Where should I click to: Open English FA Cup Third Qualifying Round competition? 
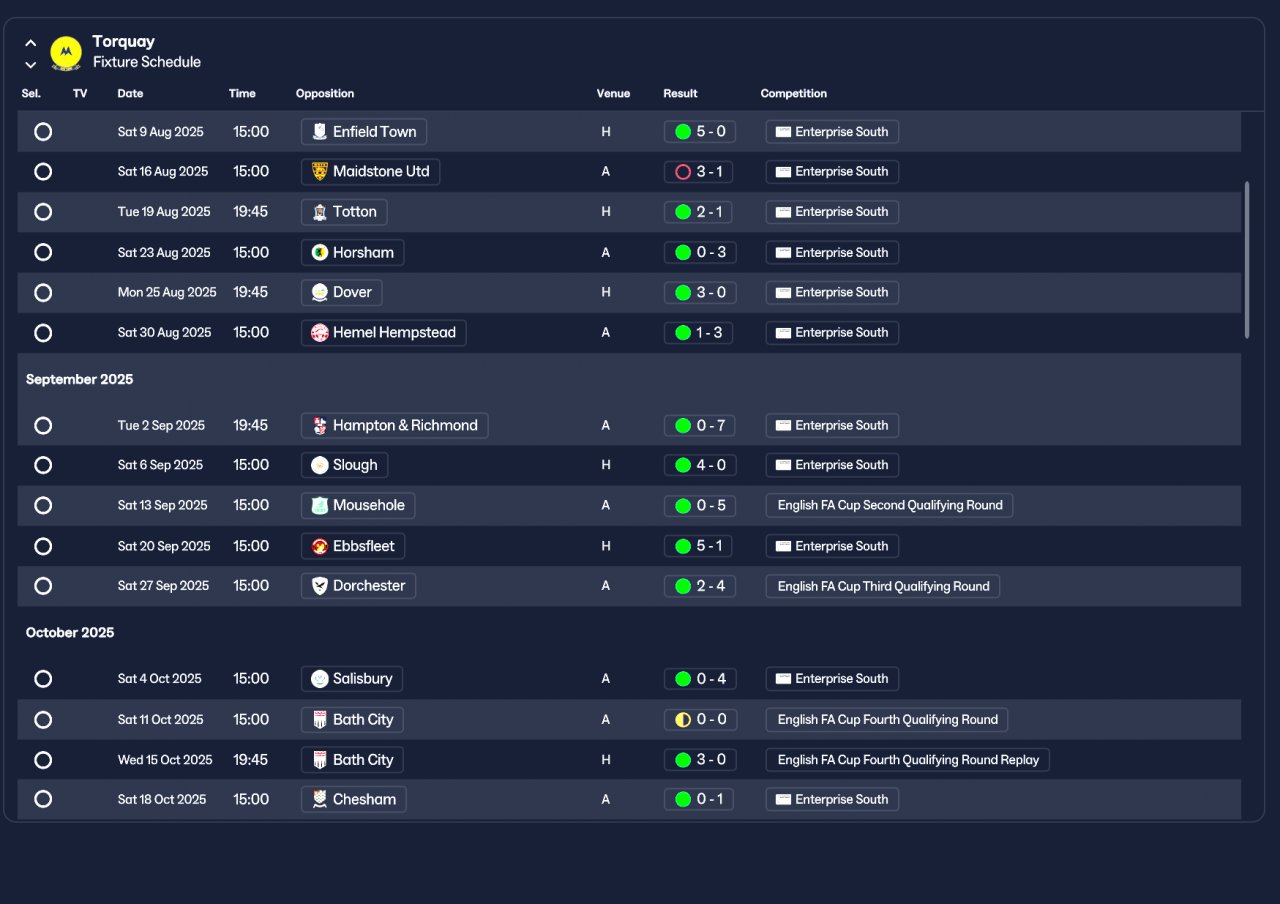883,586
